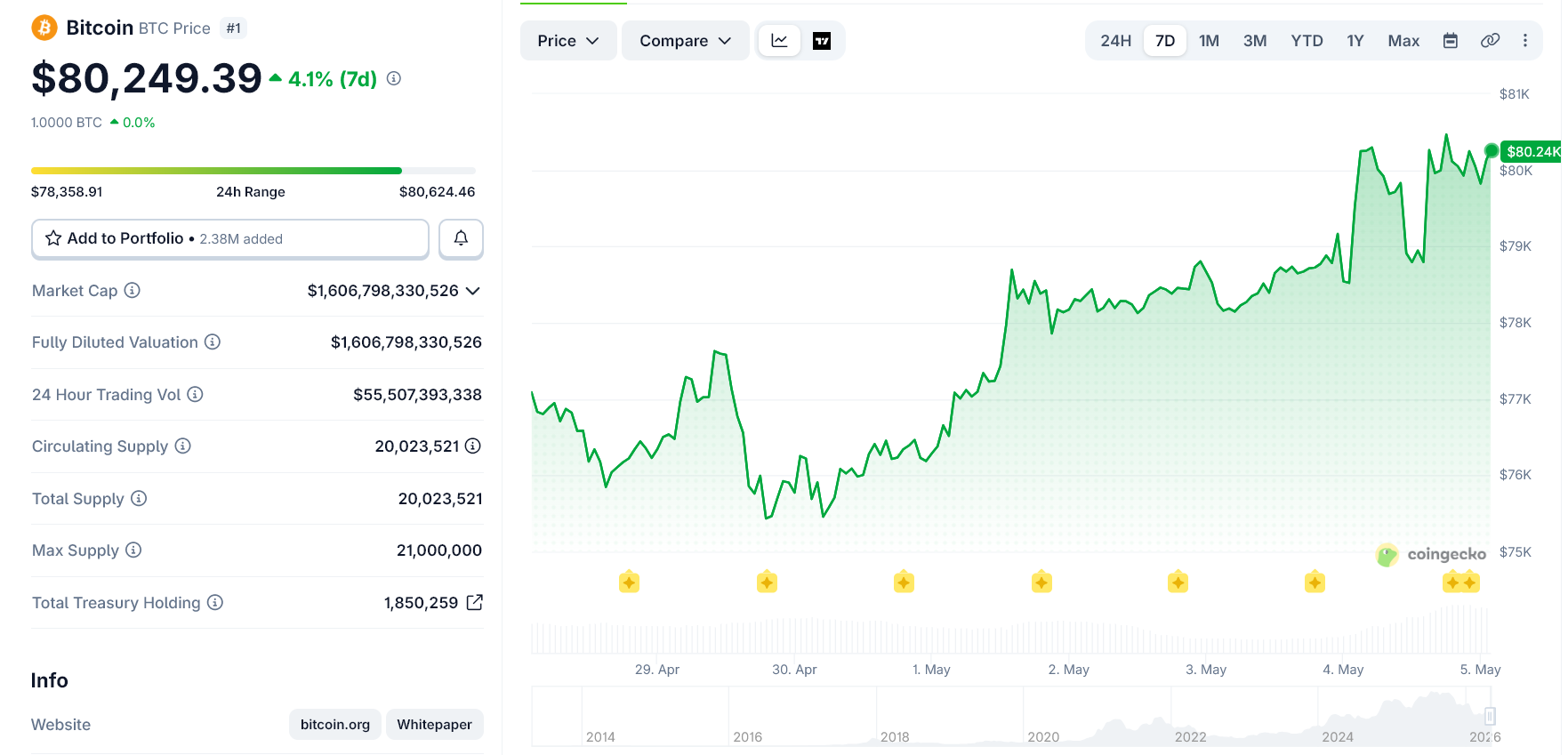Viewport: 1568px width, 755px height.
Task: Click the price alert bell icon
Action: tap(461, 238)
